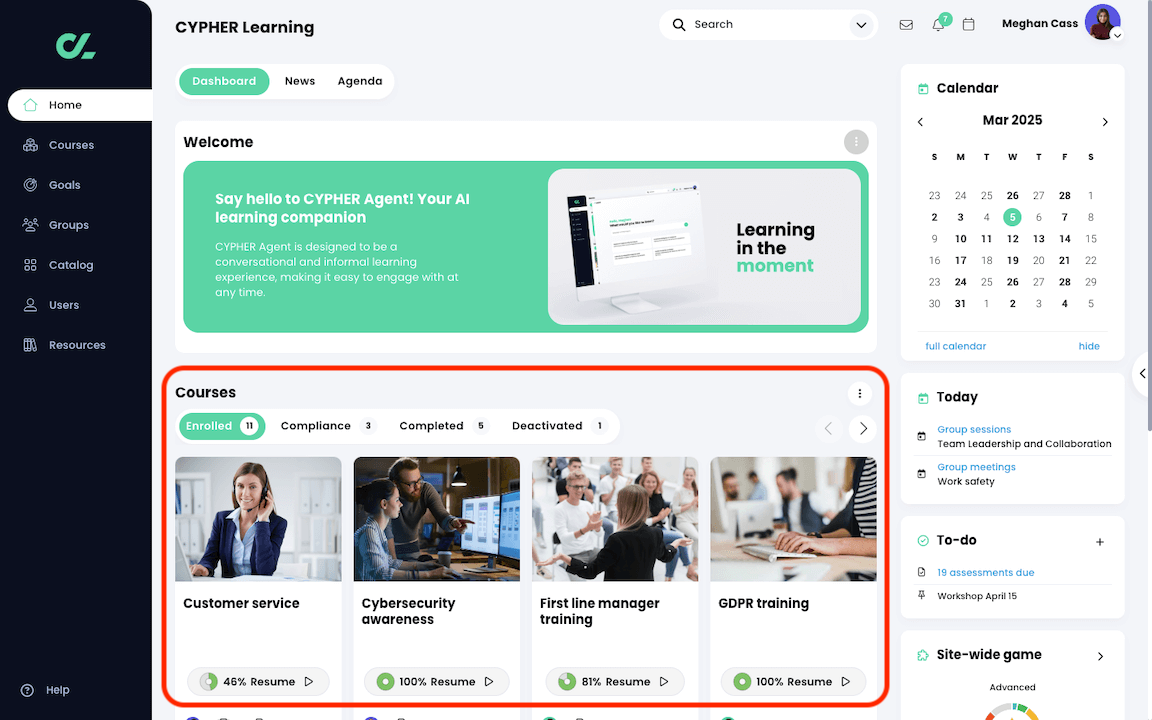This screenshot has width=1152, height=720.
Task: Open the user menu arrow under avatar
Action: [x=1117, y=35]
